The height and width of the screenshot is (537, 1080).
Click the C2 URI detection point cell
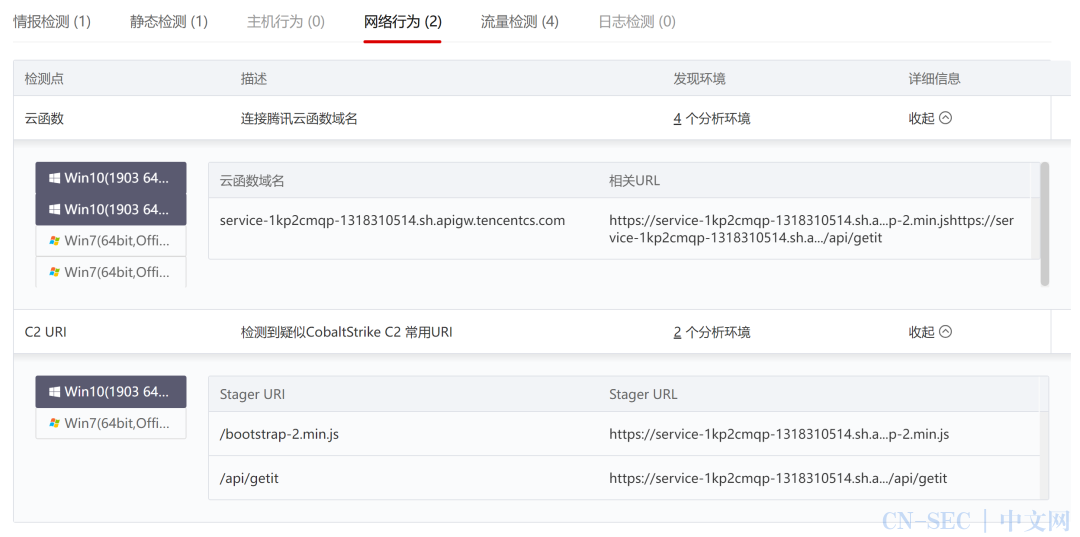[45, 333]
